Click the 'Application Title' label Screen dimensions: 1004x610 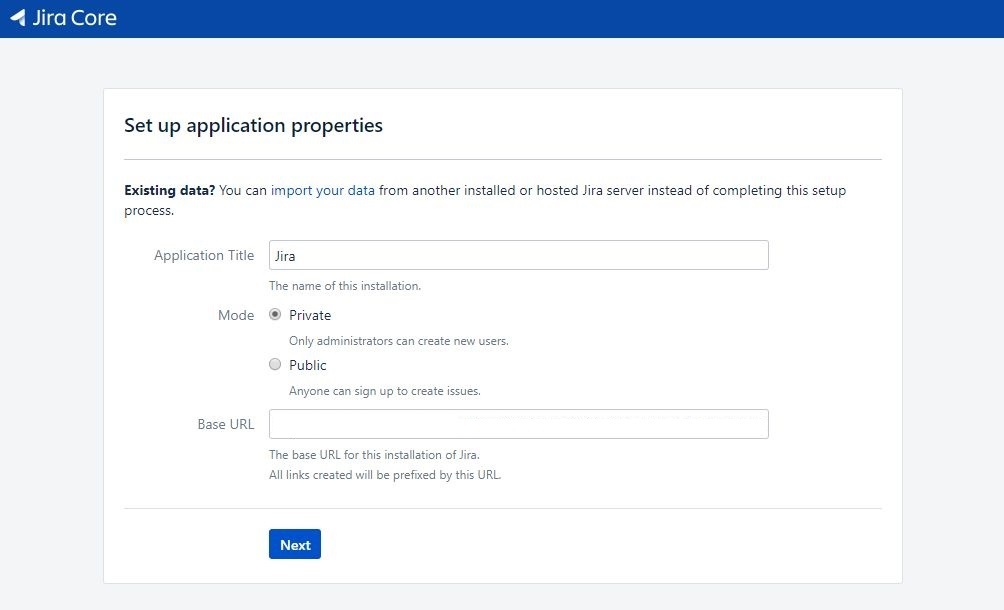pyautogui.click(x=204, y=255)
